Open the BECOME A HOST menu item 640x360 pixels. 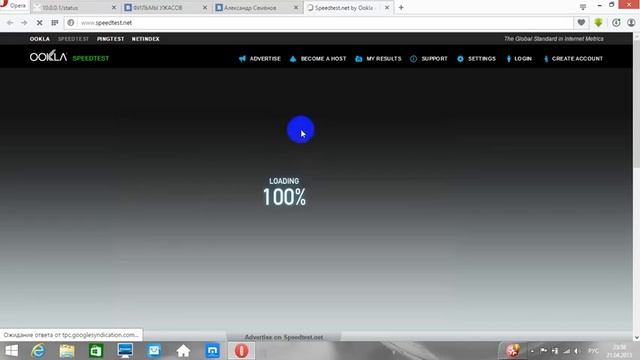318,59
